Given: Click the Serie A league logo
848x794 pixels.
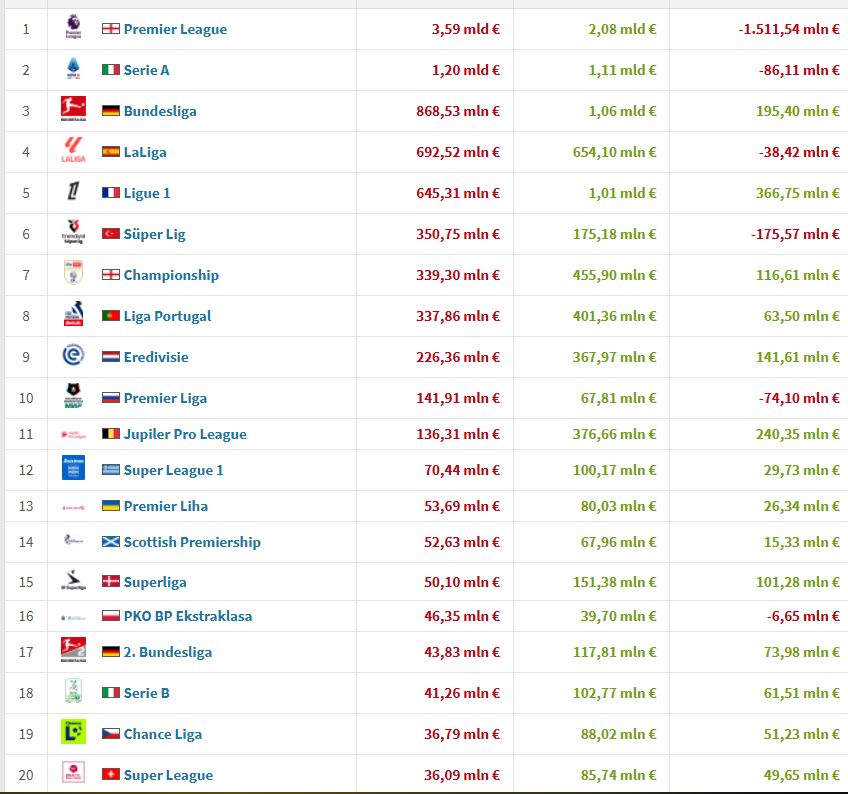Looking at the screenshot, I should (x=73, y=69).
